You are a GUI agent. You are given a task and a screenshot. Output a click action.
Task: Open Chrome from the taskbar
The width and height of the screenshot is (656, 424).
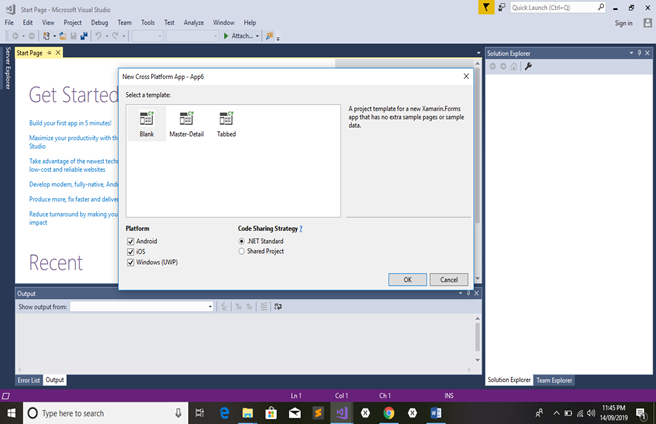[x=389, y=413]
